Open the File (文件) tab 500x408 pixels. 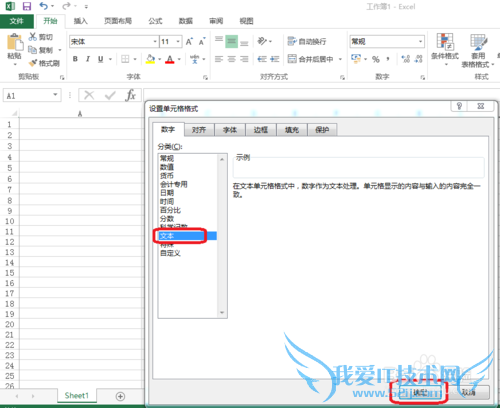[x=17, y=21]
